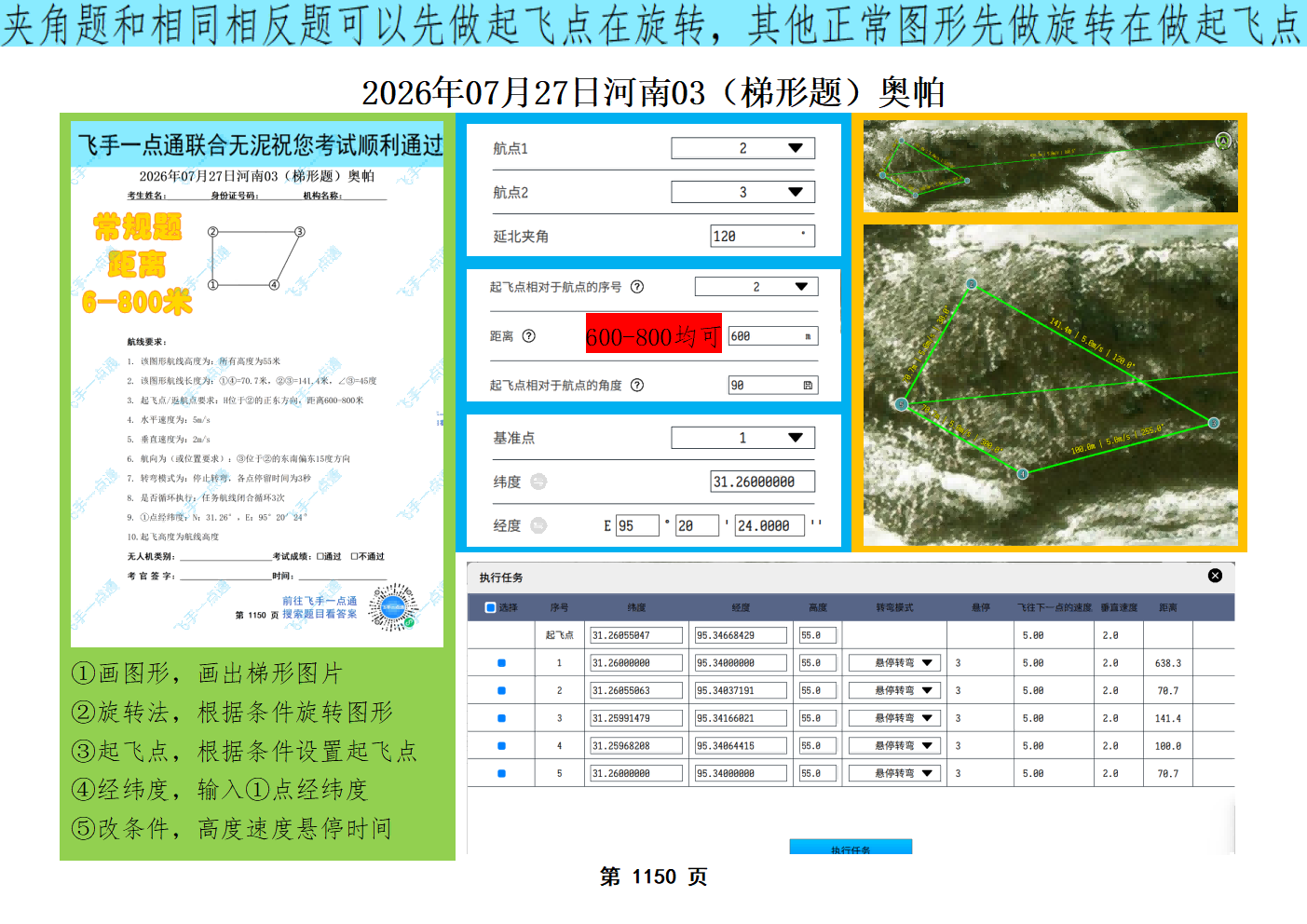Click the 纬度 input showing 31.26000000
1307x924 pixels.
coord(762,482)
